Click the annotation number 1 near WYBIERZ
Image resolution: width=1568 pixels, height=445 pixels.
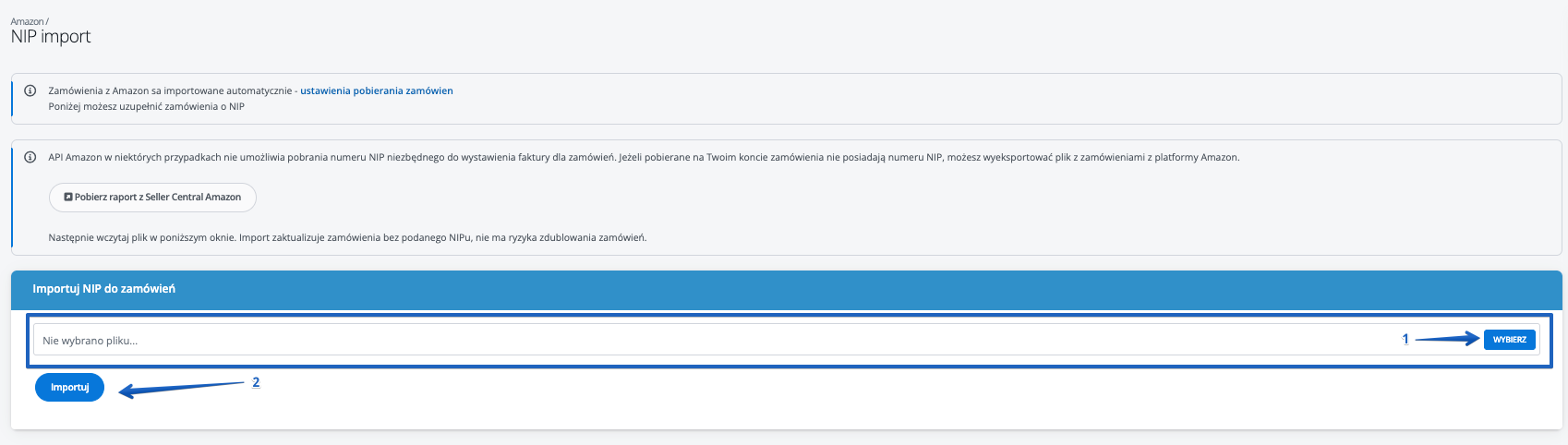[x=1405, y=339]
